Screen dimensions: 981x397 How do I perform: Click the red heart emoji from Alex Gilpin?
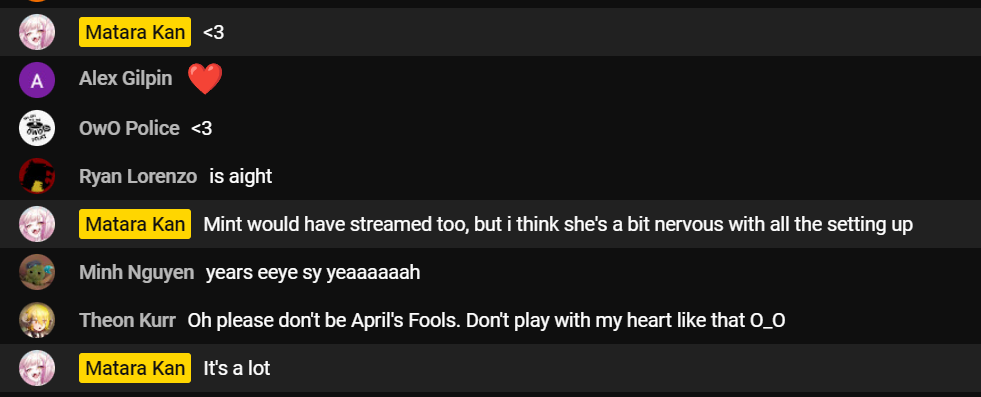tap(205, 79)
